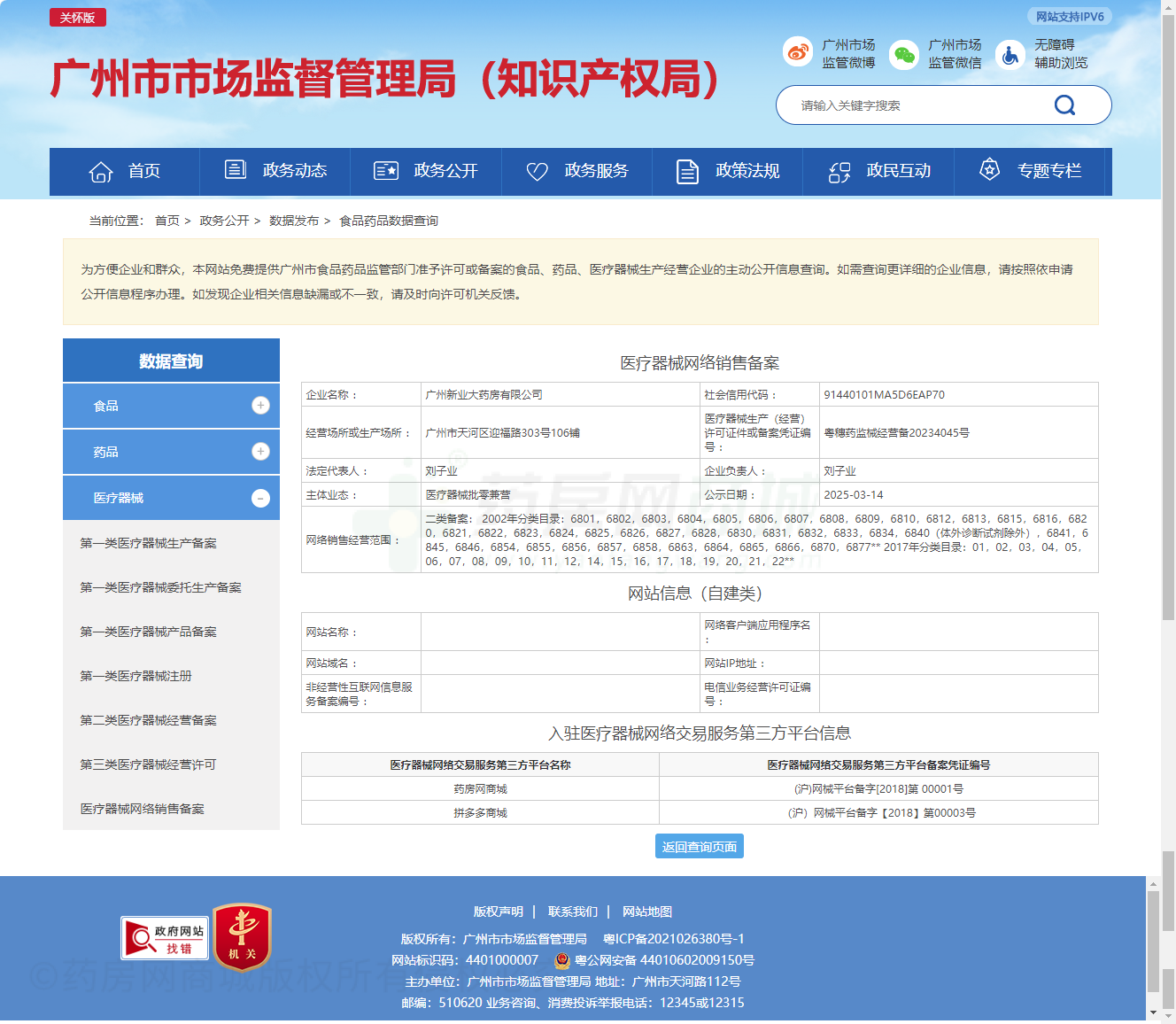Open the 广州市场监管微博 Weibo icon
The width and height of the screenshot is (1176, 1024).
798,53
